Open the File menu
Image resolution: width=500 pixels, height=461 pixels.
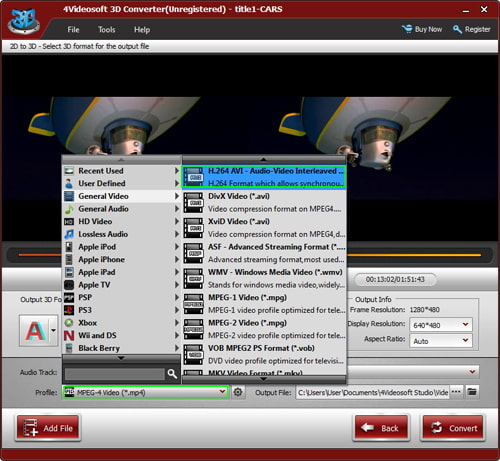pos(73,30)
